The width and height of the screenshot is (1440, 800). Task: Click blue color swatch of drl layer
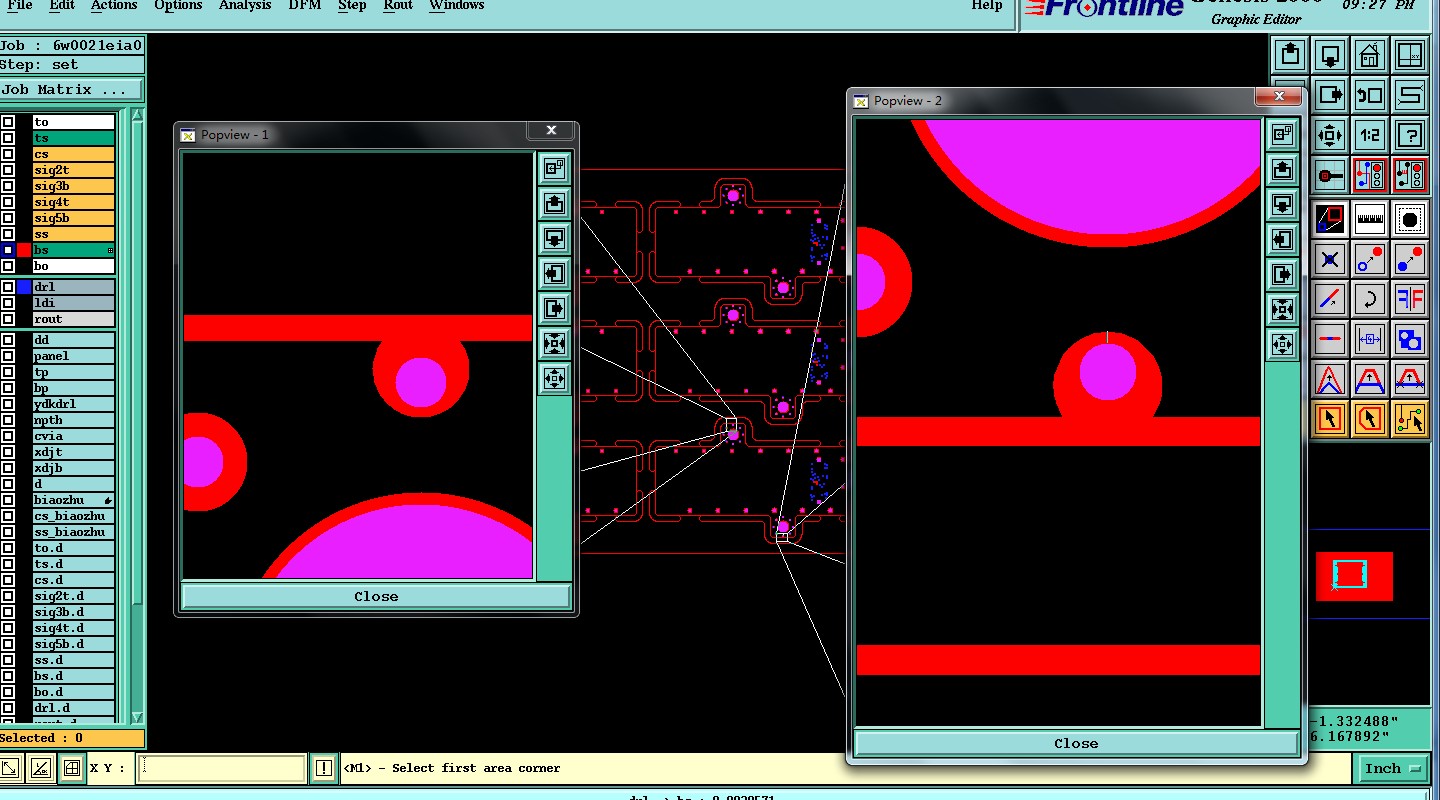[24, 287]
